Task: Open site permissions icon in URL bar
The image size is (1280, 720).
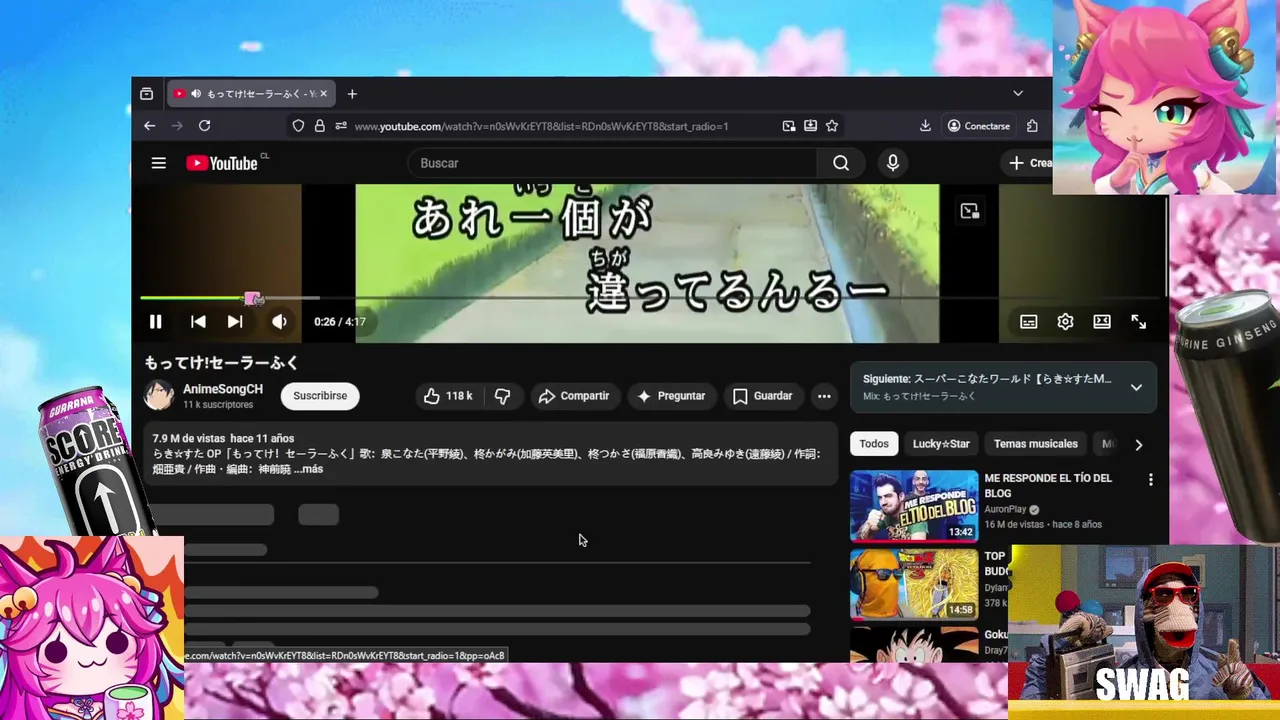Action: (x=341, y=126)
